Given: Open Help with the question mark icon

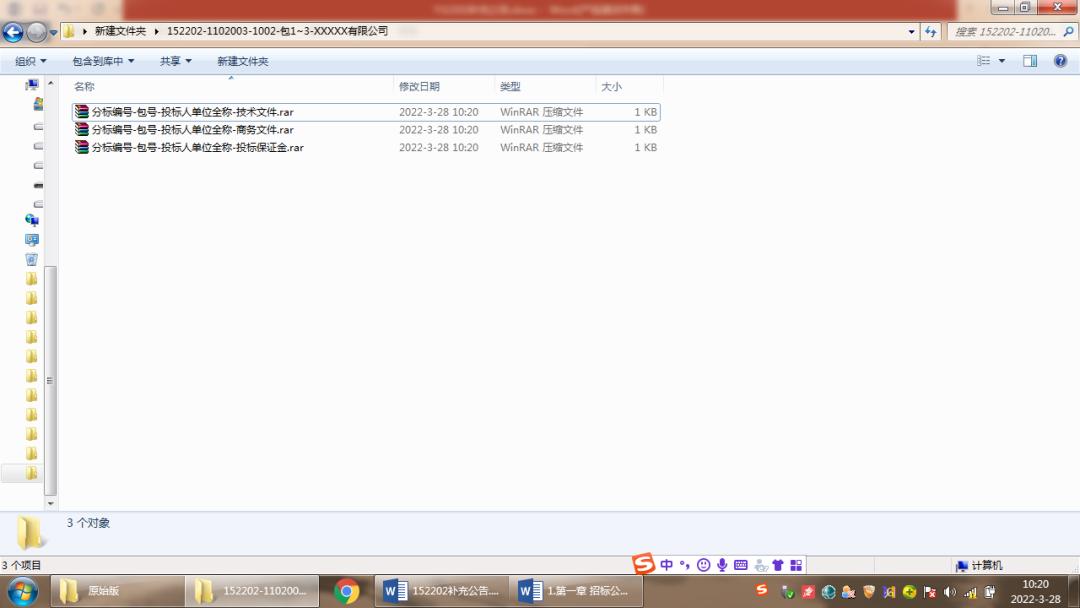Looking at the screenshot, I should [1060, 61].
